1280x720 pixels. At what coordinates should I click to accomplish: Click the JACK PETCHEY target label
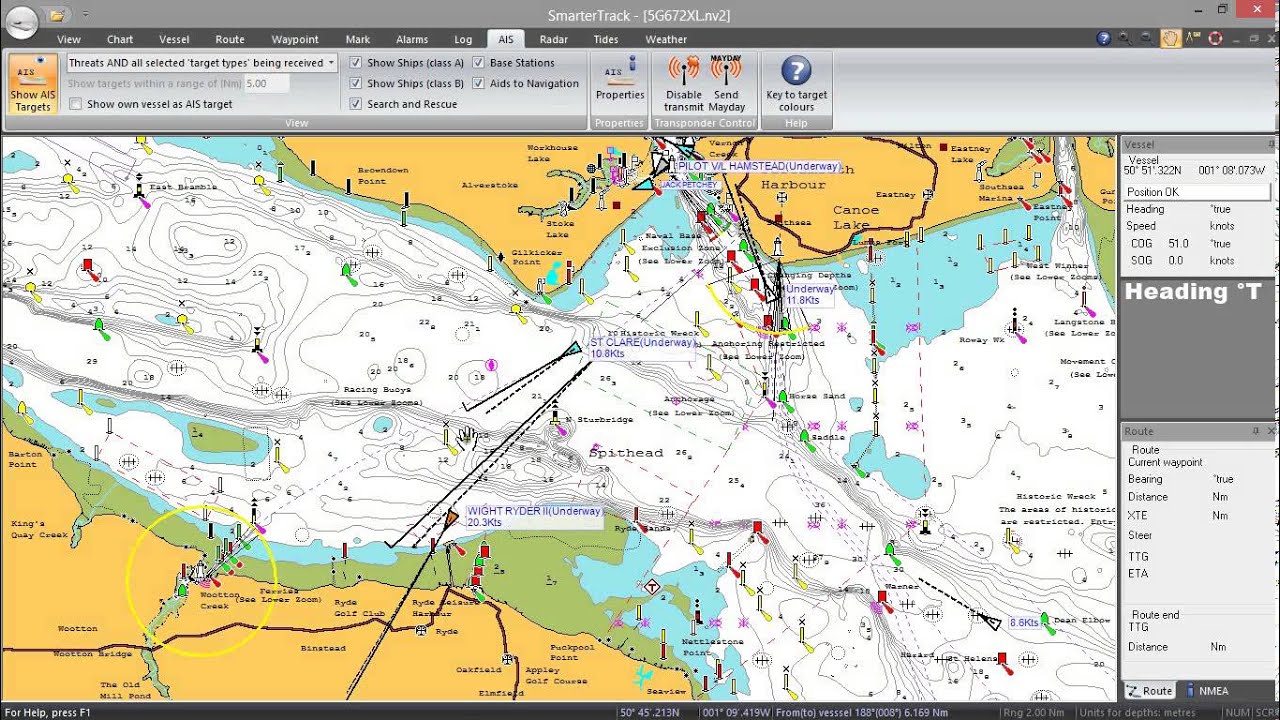point(688,185)
